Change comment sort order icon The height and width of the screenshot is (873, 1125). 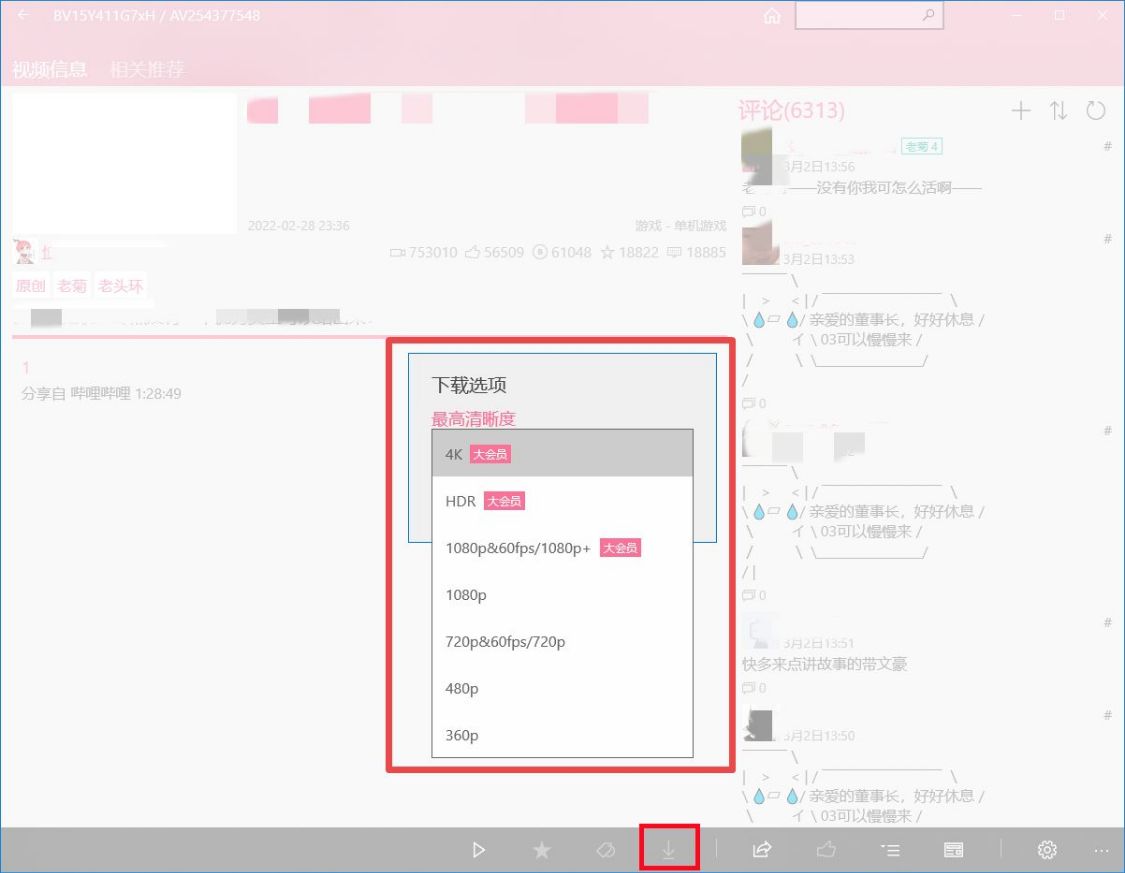pos(1058,110)
